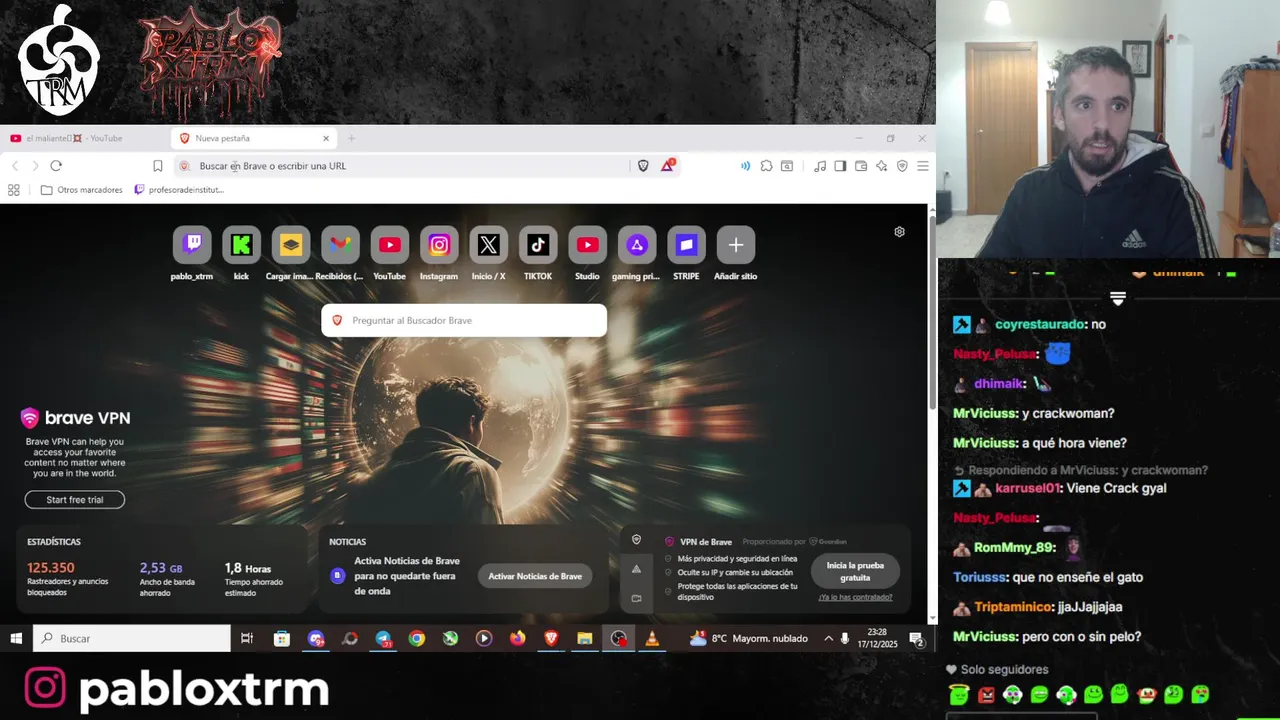1280x720 pixels.
Task: Click the Preguntar al Buscador Brave search box
Action: [x=464, y=320]
